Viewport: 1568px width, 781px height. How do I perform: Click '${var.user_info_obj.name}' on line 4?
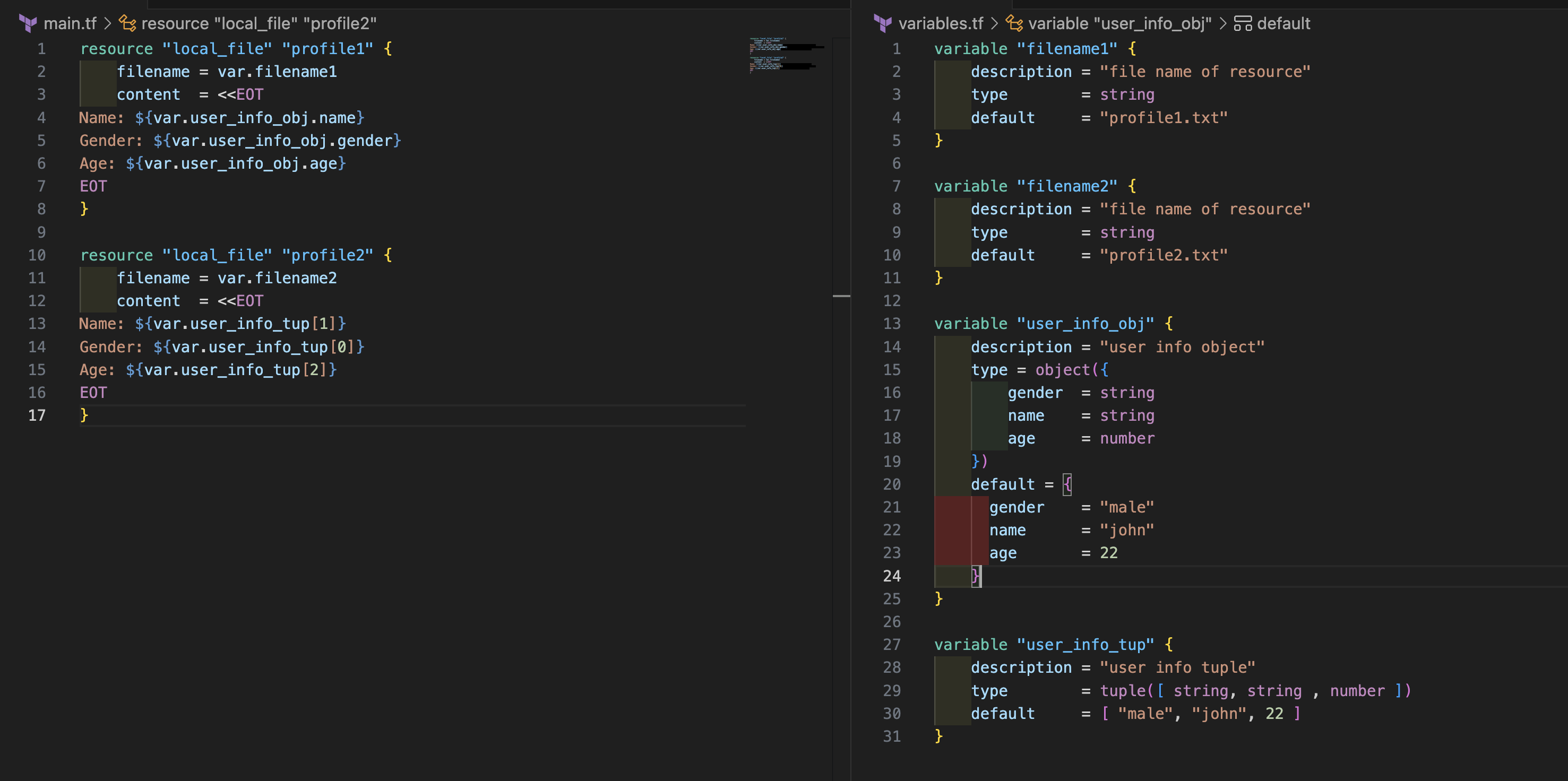[x=249, y=117]
